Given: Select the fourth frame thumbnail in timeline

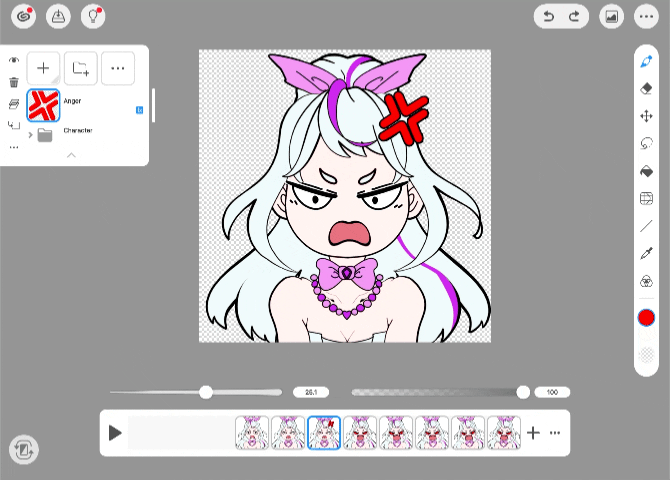Looking at the screenshot, I should pos(360,433).
